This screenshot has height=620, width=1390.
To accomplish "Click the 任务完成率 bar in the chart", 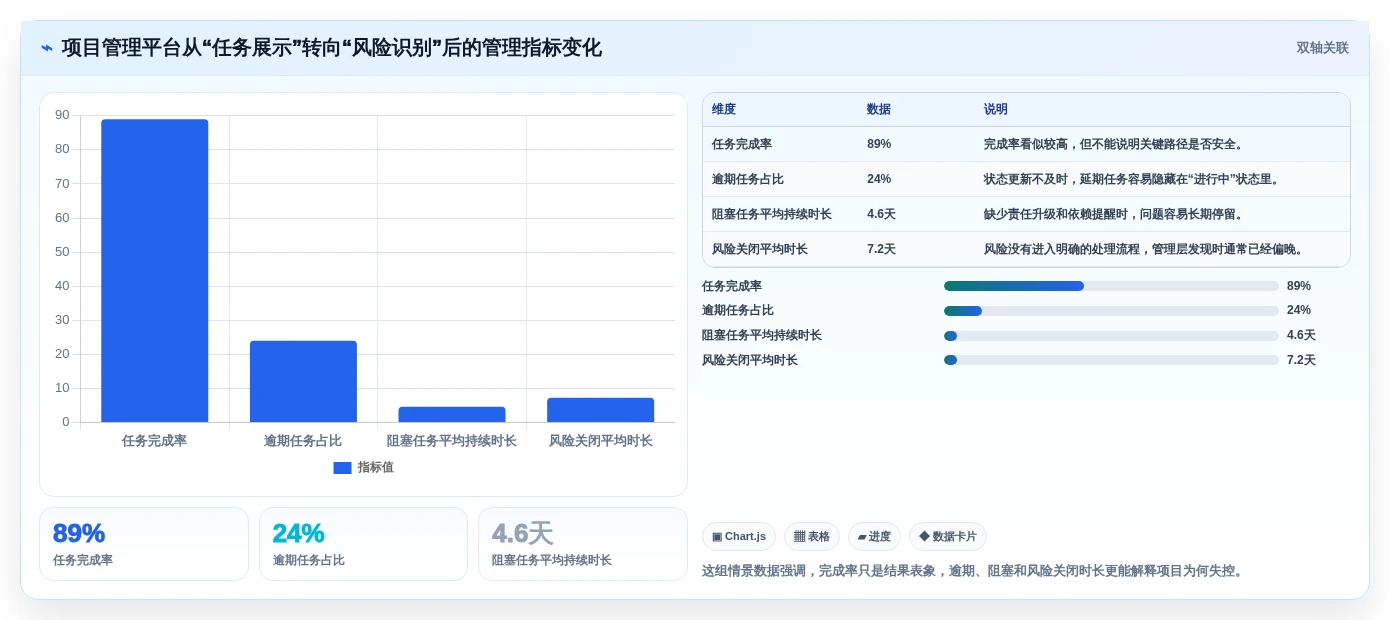I will coord(155,270).
